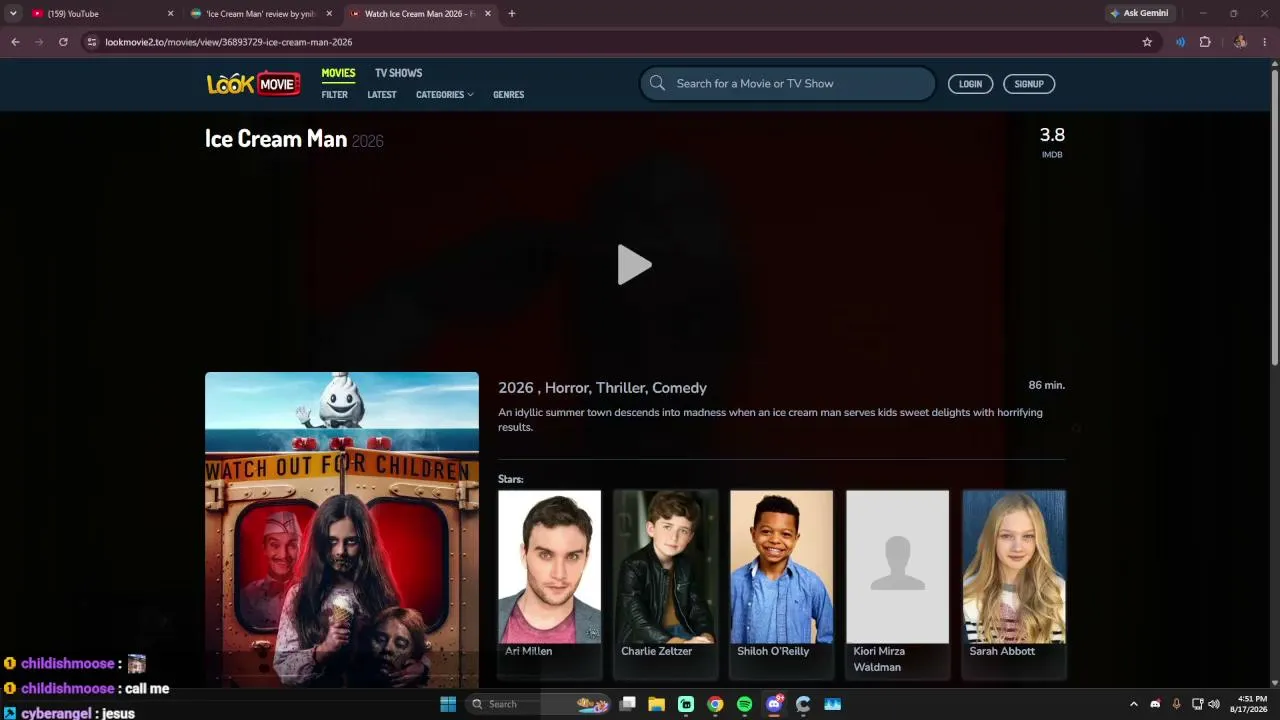Open the TV Shows menu
Screen dimensions: 1280x720
click(x=398, y=73)
